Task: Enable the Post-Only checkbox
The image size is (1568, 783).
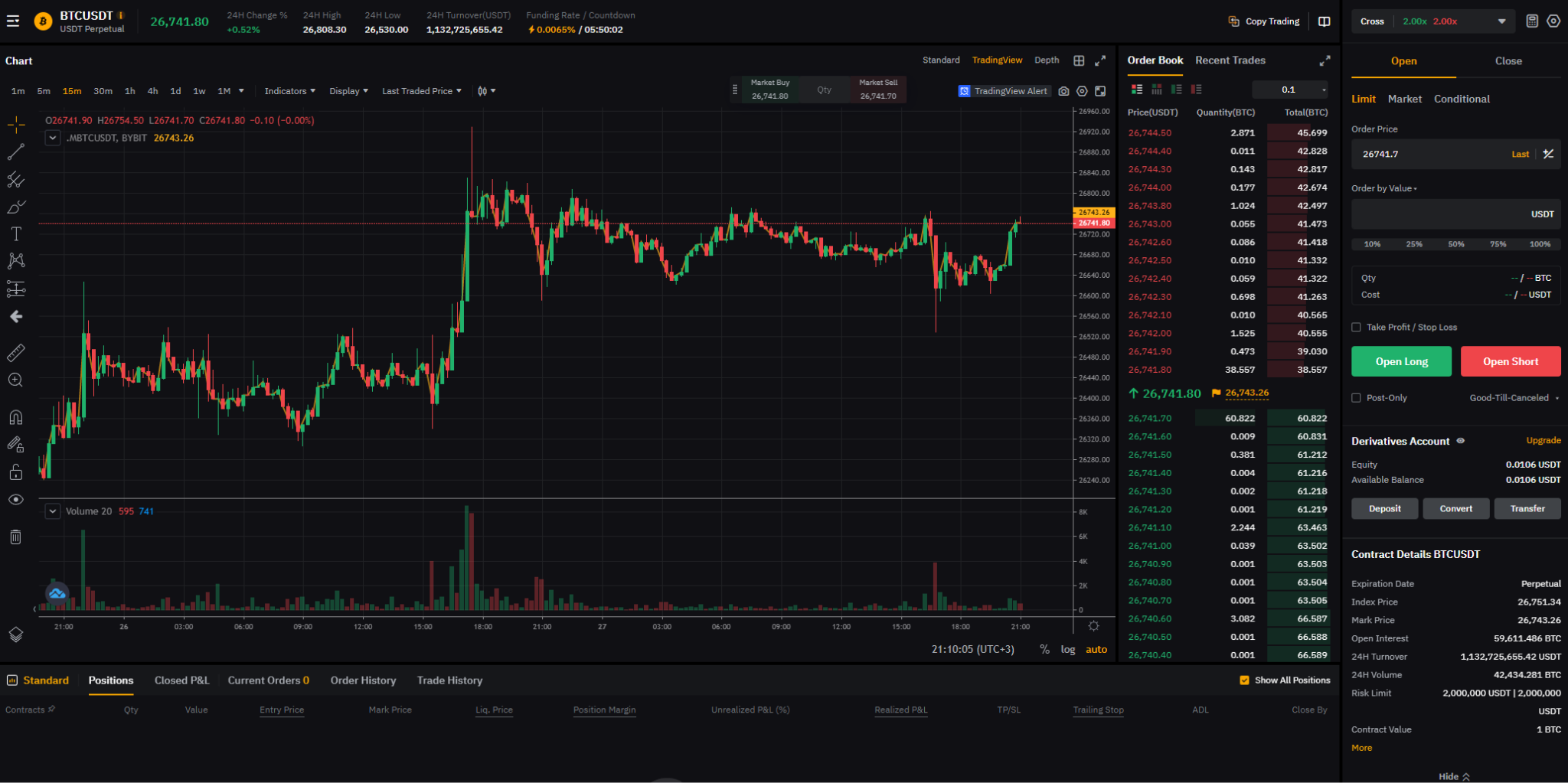Action: [1356, 398]
